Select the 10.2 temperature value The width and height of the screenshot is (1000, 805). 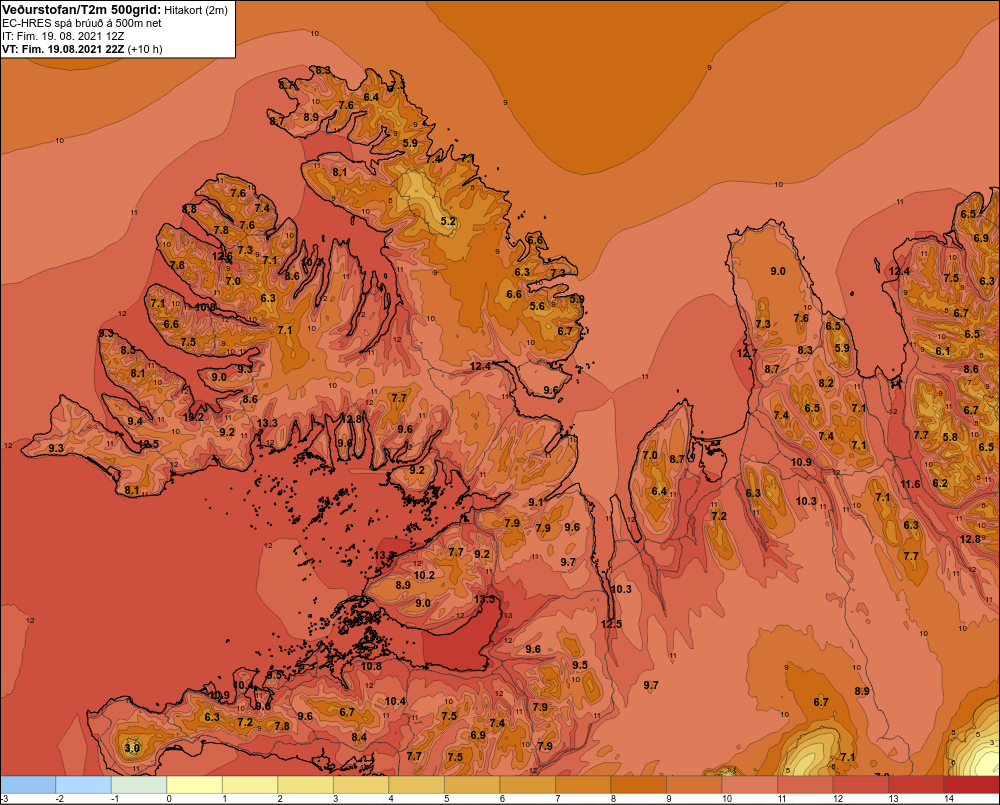coord(424,575)
